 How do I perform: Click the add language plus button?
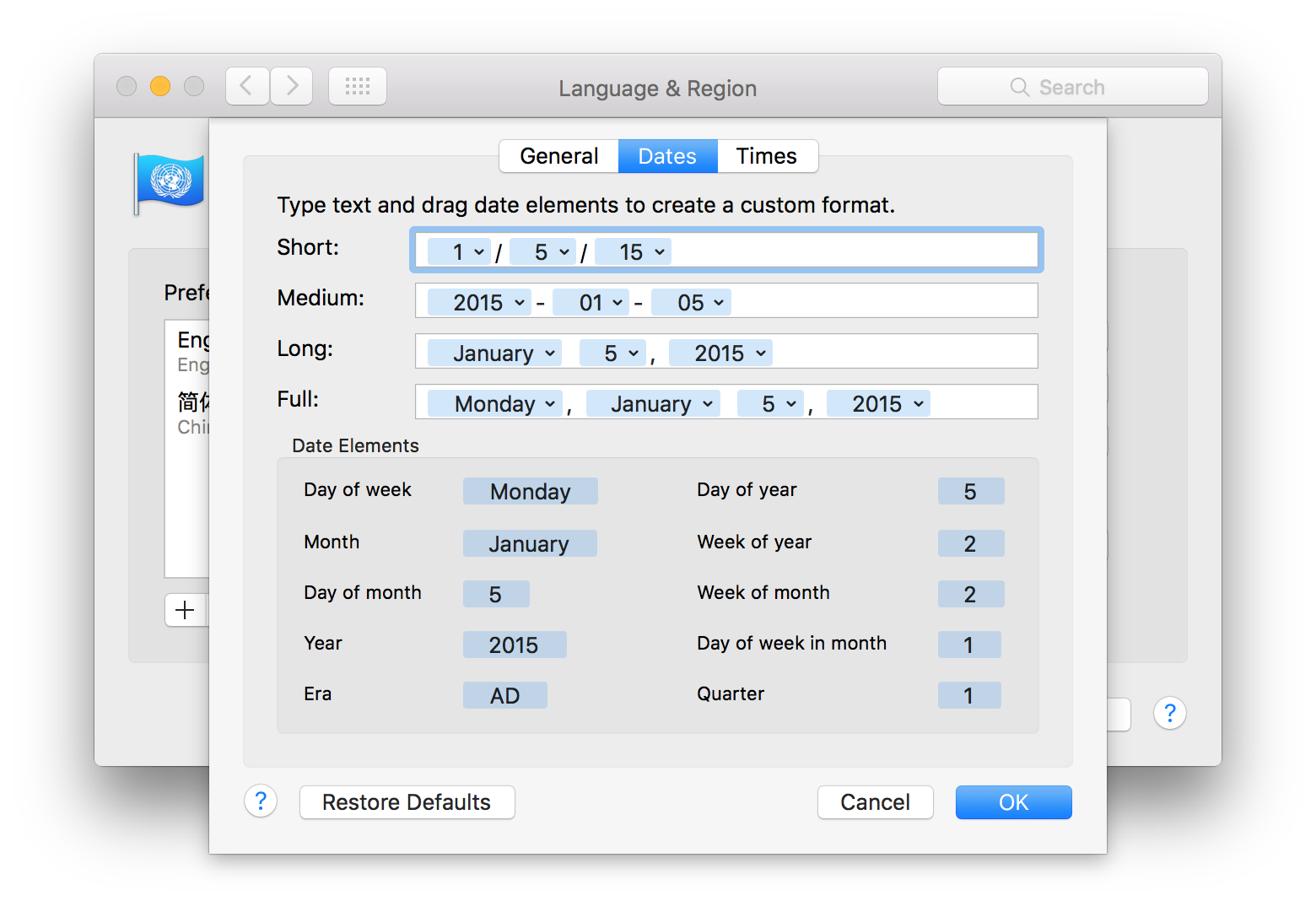186,610
